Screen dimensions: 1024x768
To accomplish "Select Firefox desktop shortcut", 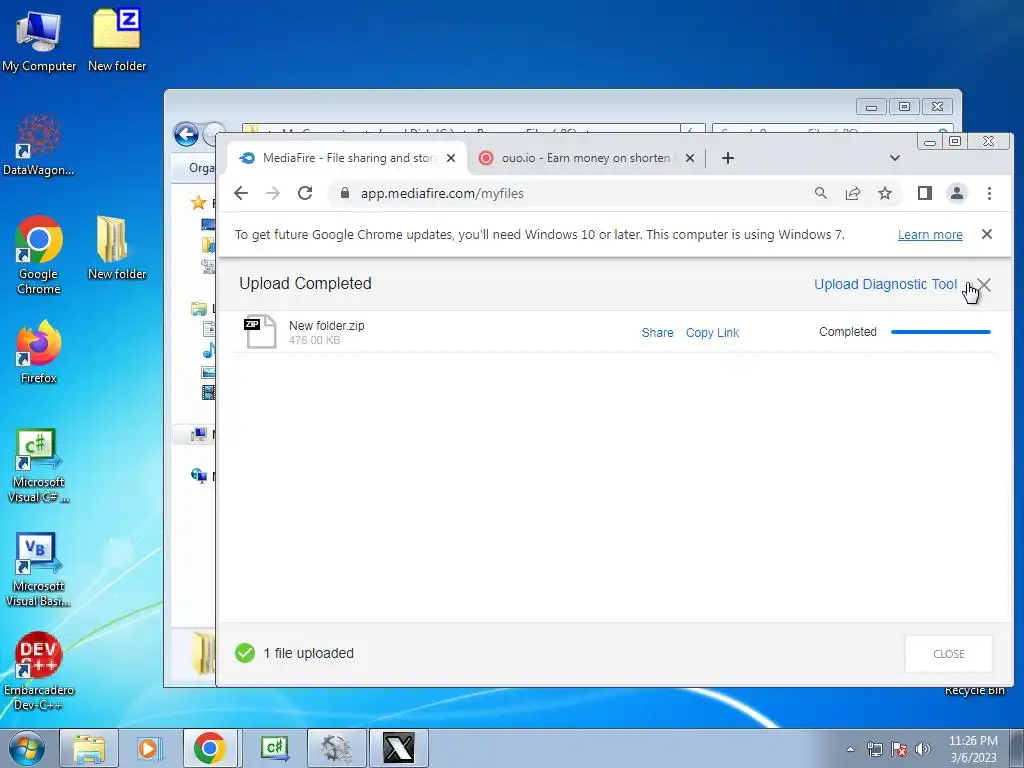I will pos(39,353).
